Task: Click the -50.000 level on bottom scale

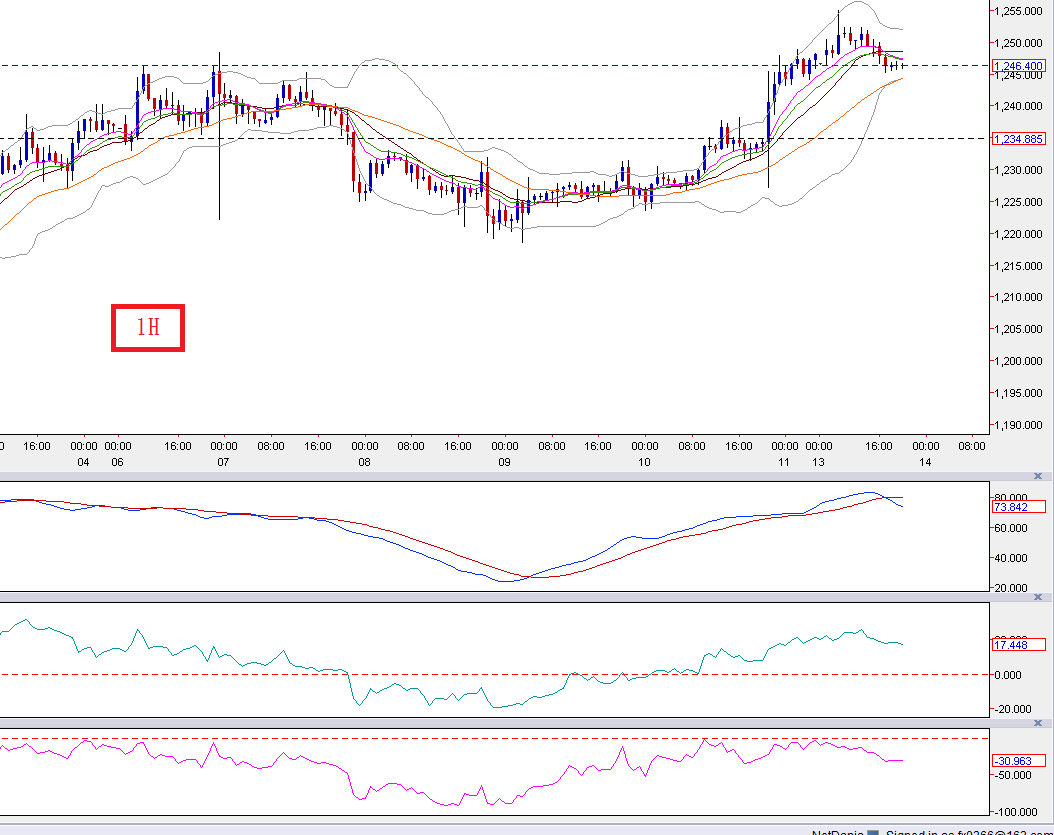Action: pyautogui.click(x=1013, y=775)
